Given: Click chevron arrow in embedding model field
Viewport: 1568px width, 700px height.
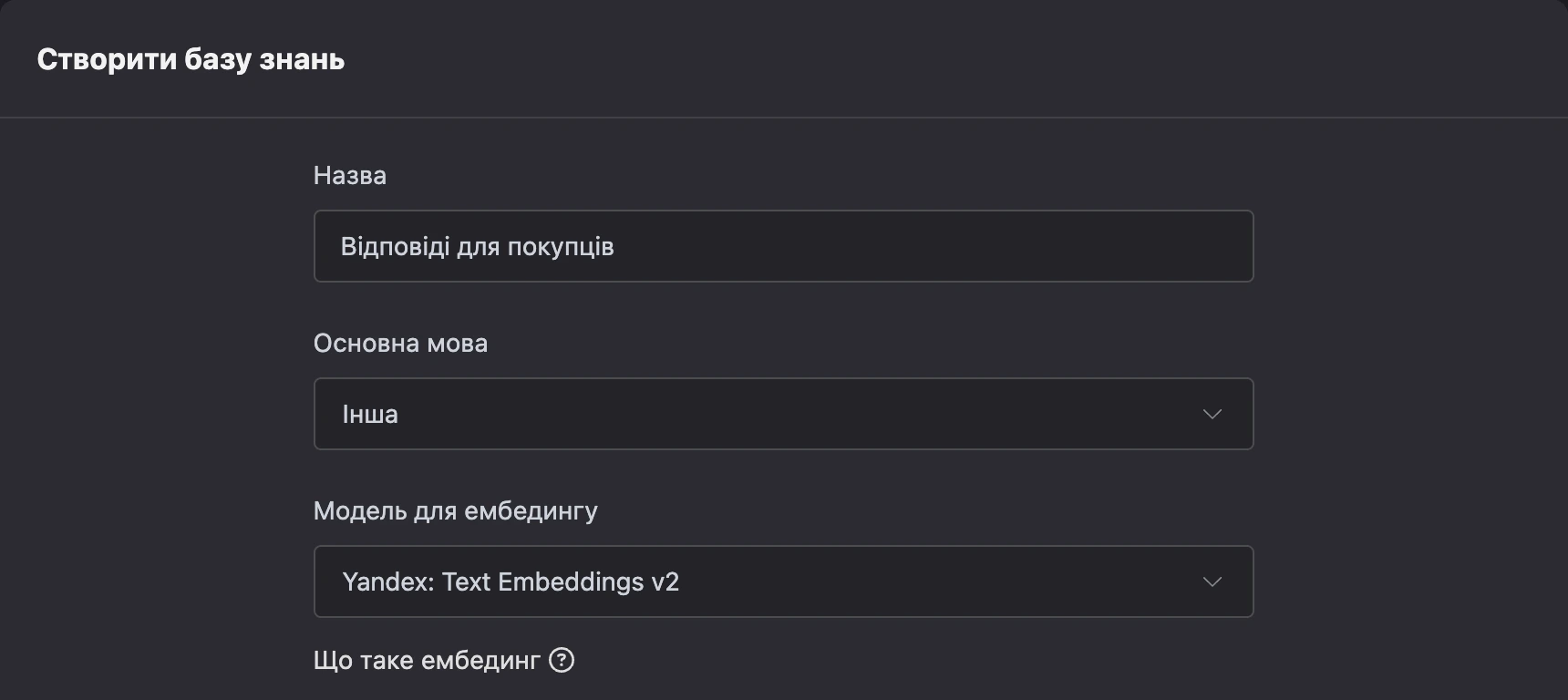Looking at the screenshot, I should (1212, 582).
